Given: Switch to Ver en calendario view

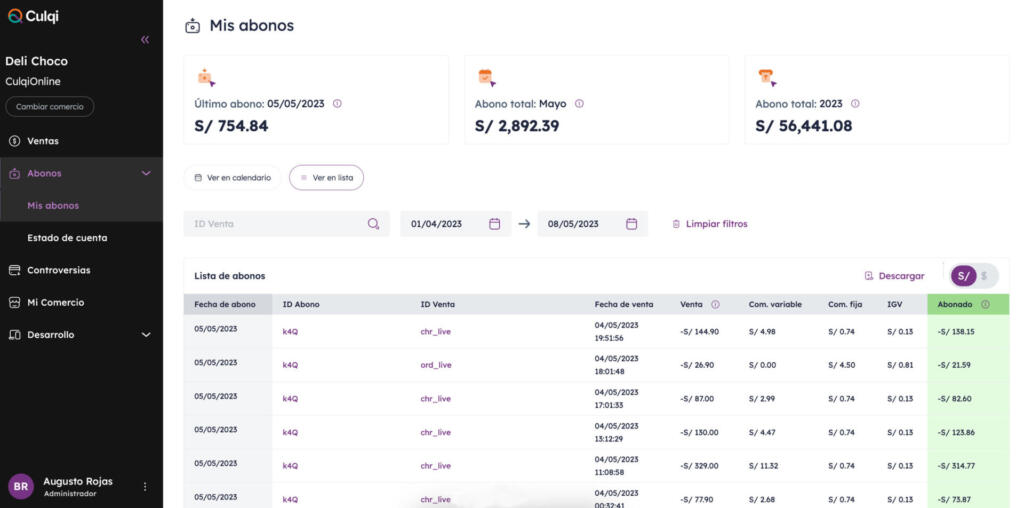Looking at the screenshot, I should point(232,178).
